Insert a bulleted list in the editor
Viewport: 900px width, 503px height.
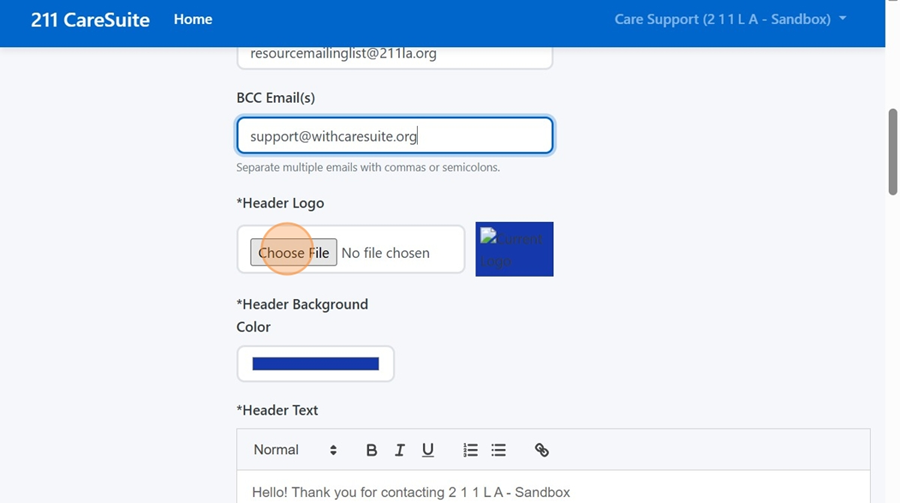coord(498,450)
